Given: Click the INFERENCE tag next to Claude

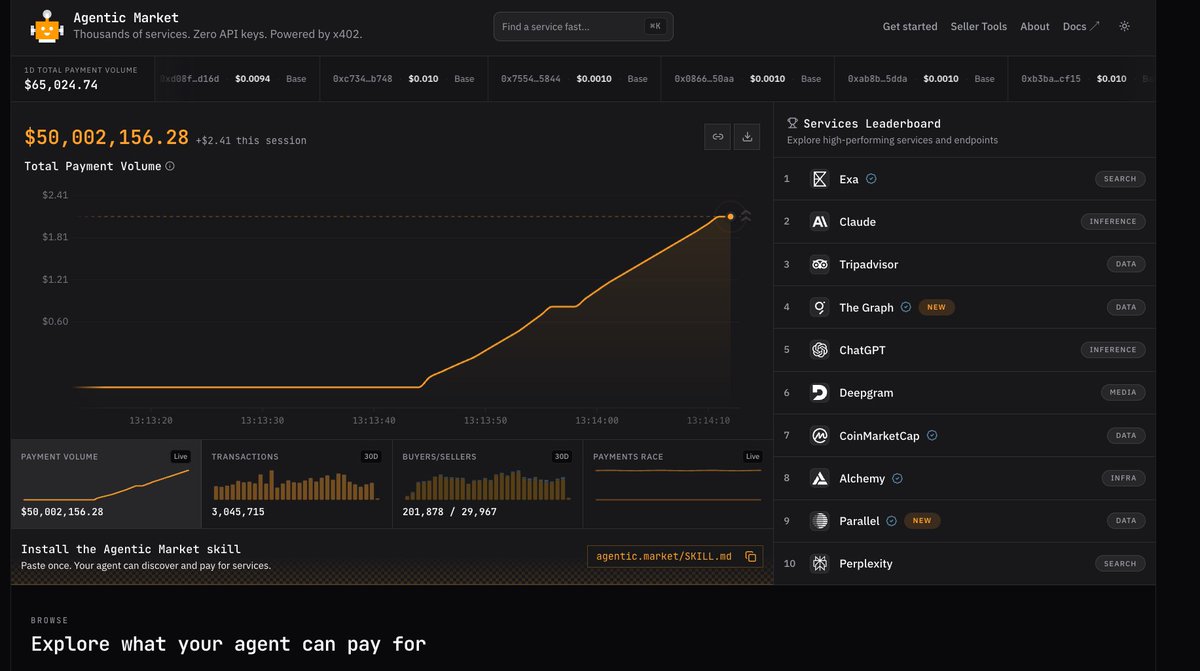Looking at the screenshot, I should 1113,221.
